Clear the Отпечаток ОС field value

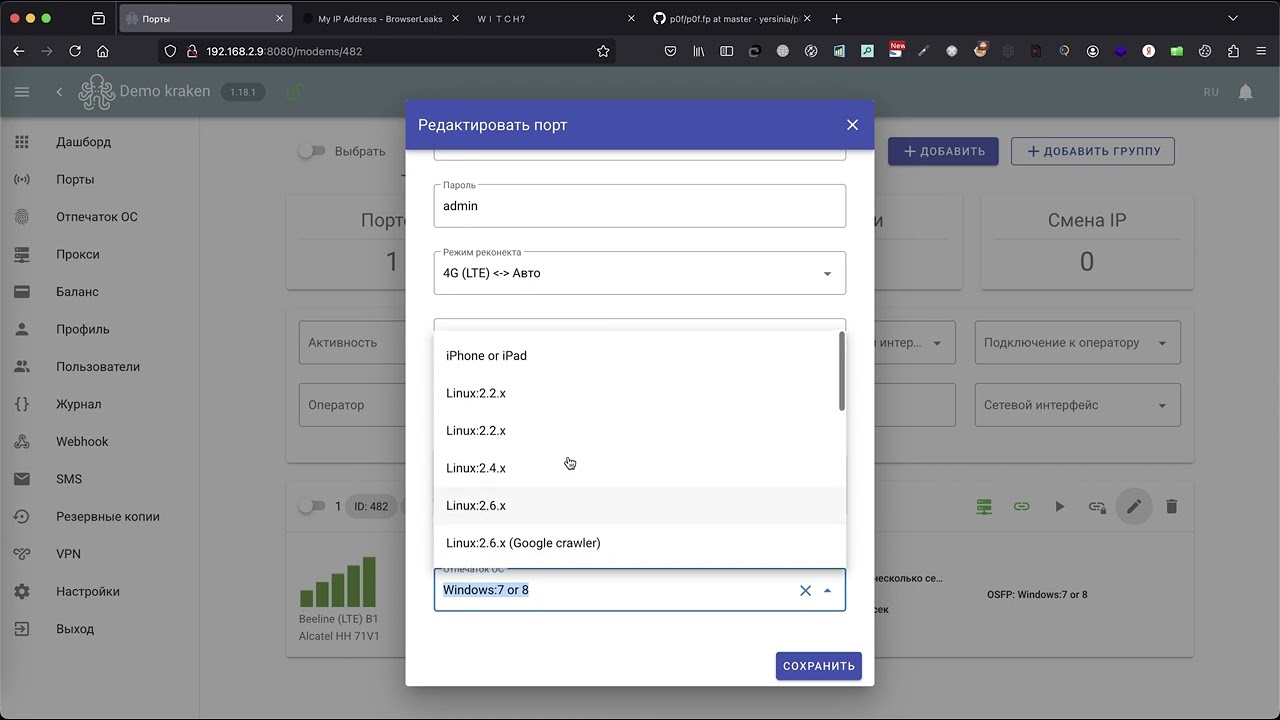pos(805,590)
